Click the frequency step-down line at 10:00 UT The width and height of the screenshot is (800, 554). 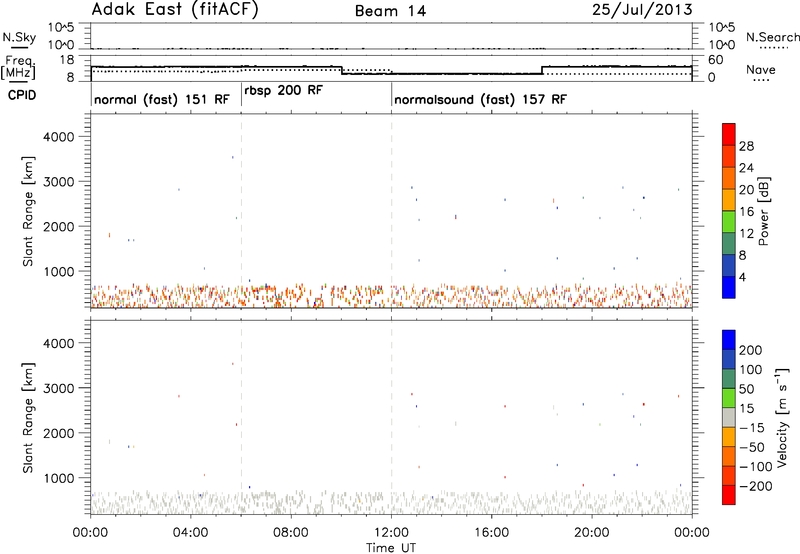tap(342, 70)
